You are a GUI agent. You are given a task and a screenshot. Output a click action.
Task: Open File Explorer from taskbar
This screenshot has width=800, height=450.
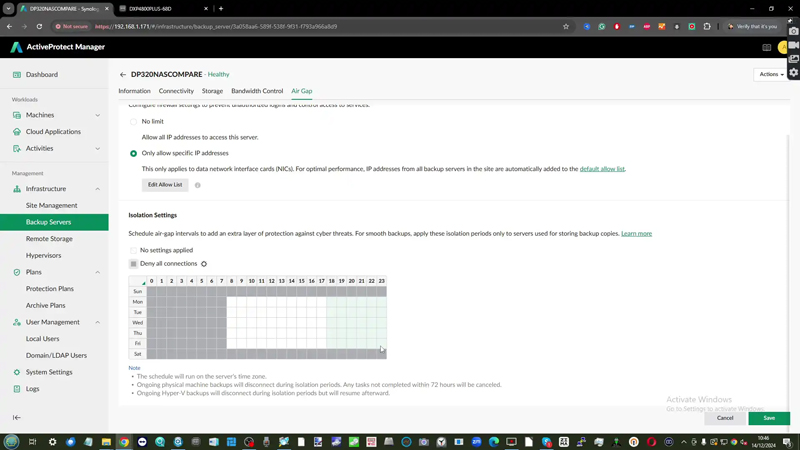[106, 442]
